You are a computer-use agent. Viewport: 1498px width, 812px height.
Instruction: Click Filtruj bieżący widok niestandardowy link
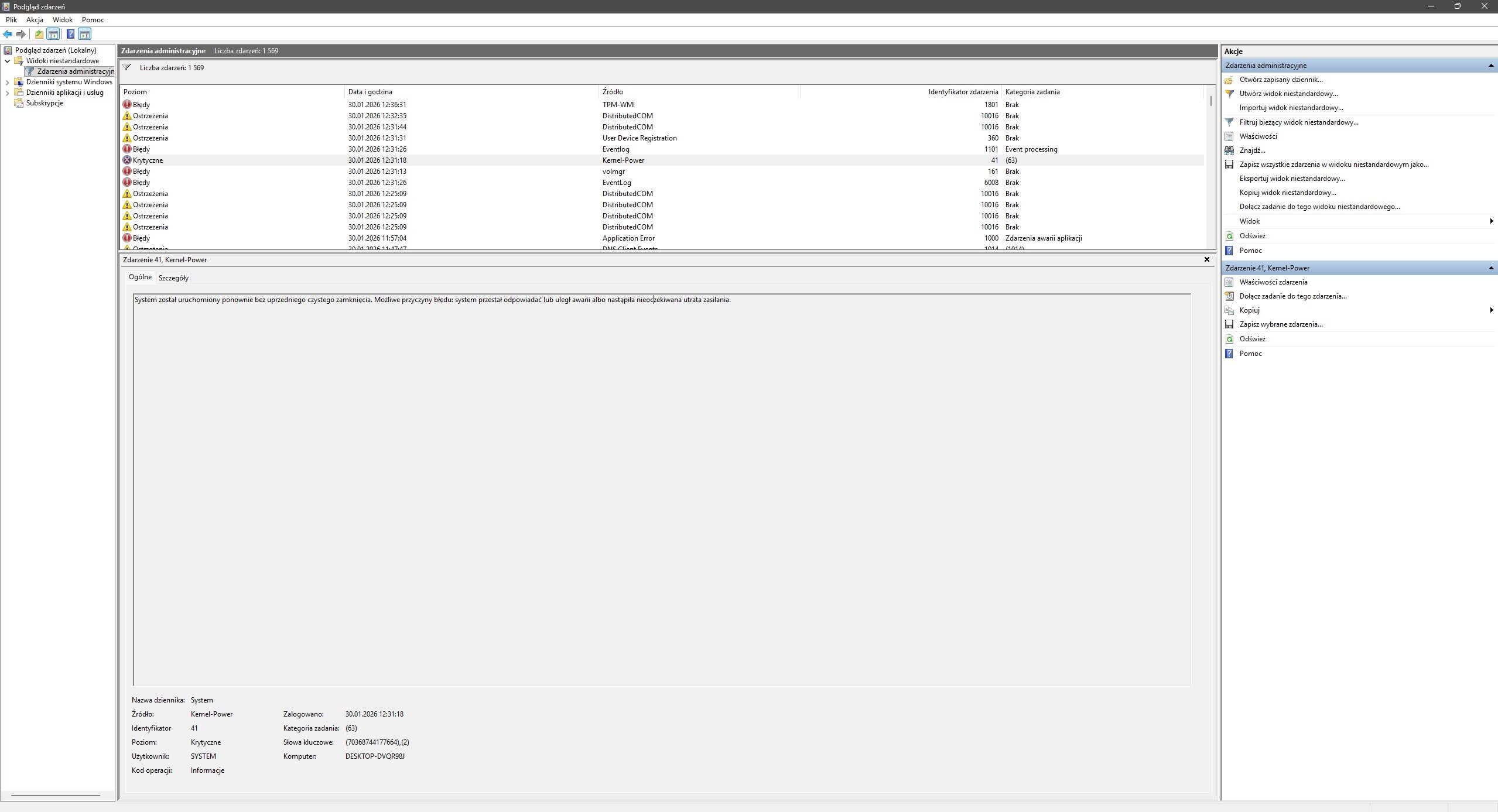[1298, 122]
